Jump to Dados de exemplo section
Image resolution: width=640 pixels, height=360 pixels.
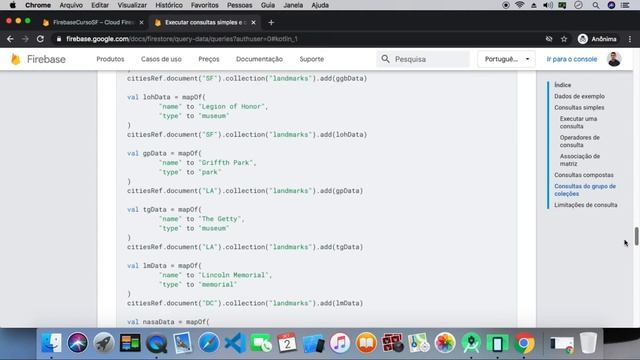[579, 96]
